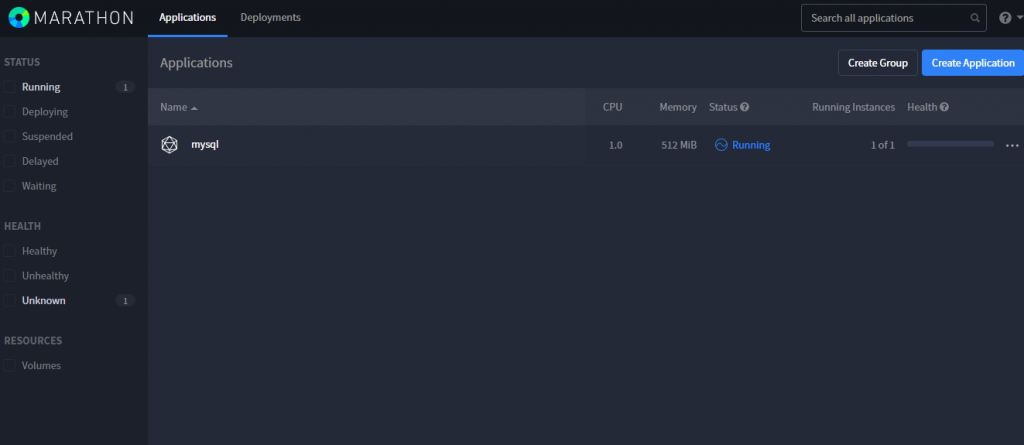Image resolution: width=1024 pixels, height=445 pixels.
Task: Click the search magnifier icon
Action: click(x=975, y=18)
